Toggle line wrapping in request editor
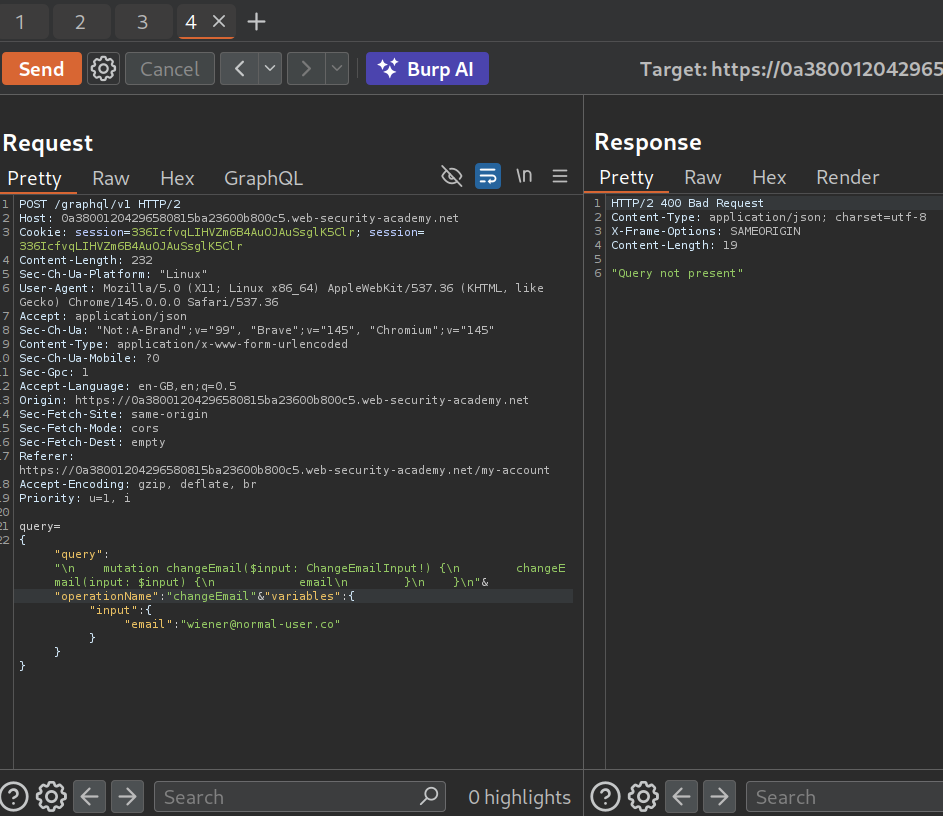The width and height of the screenshot is (943, 816). pos(487,177)
